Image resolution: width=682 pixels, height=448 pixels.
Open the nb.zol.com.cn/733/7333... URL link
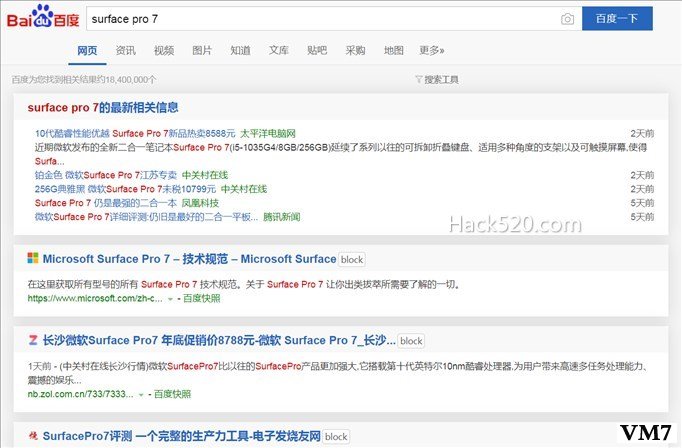click(80, 394)
